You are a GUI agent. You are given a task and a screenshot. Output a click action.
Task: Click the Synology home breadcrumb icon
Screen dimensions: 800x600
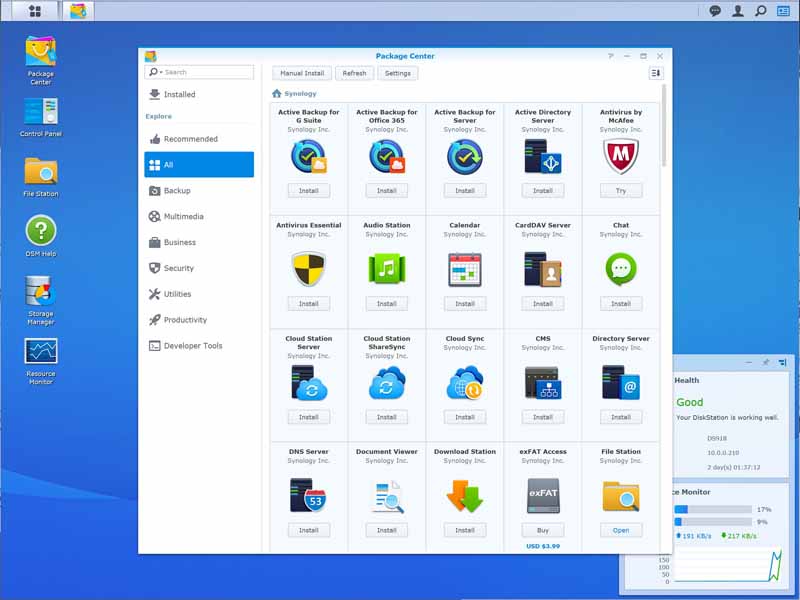pos(277,93)
